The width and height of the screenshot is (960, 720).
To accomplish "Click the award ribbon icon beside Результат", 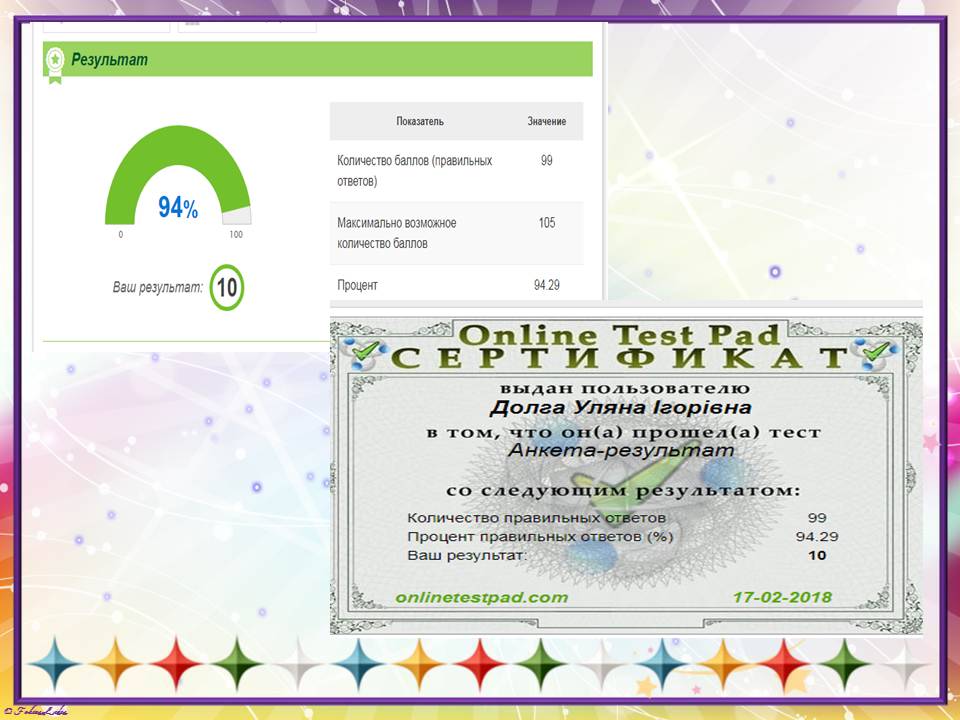I will coord(55,65).
